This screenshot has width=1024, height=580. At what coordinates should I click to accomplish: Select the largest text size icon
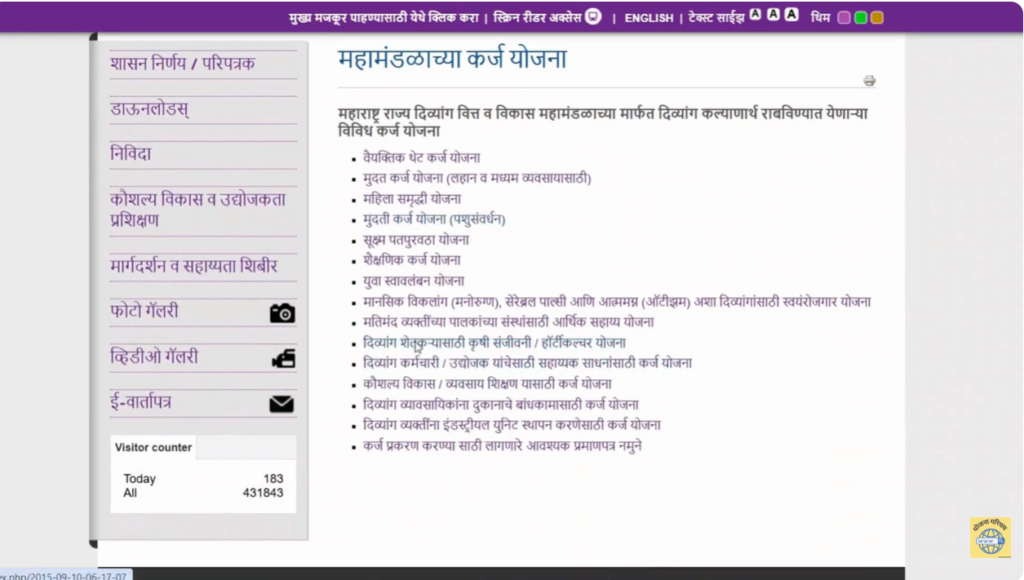[791, 15]
